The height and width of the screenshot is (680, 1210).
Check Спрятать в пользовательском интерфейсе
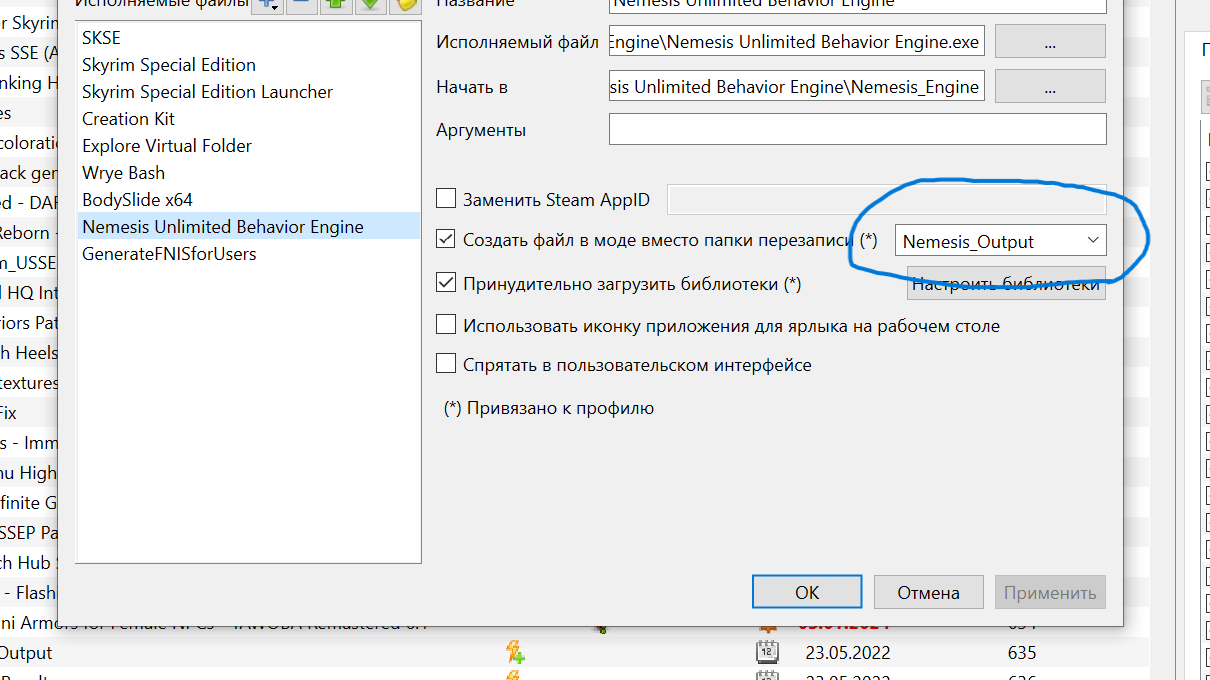point(446,365)
